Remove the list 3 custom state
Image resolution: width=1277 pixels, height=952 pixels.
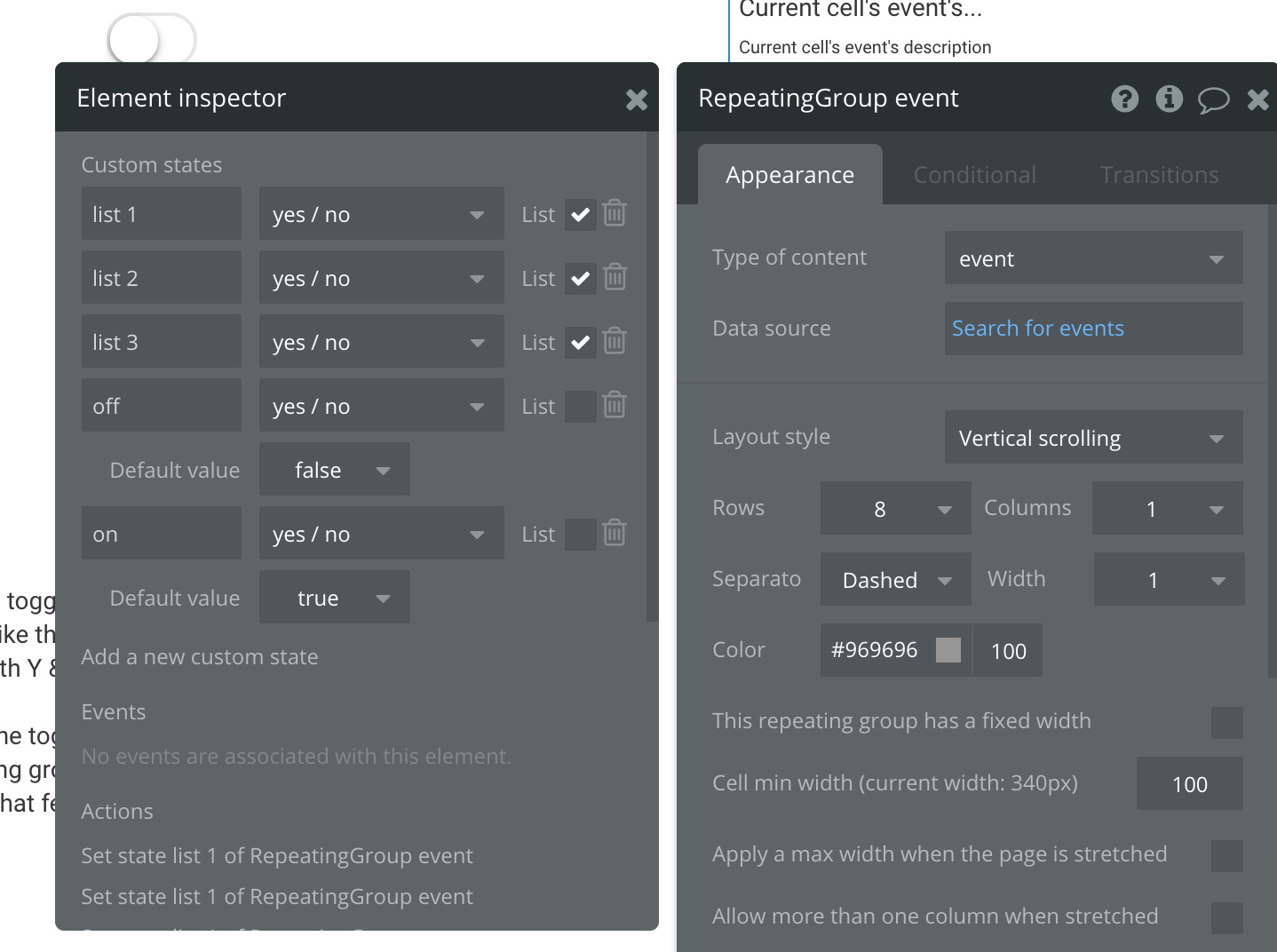point(615,341)
